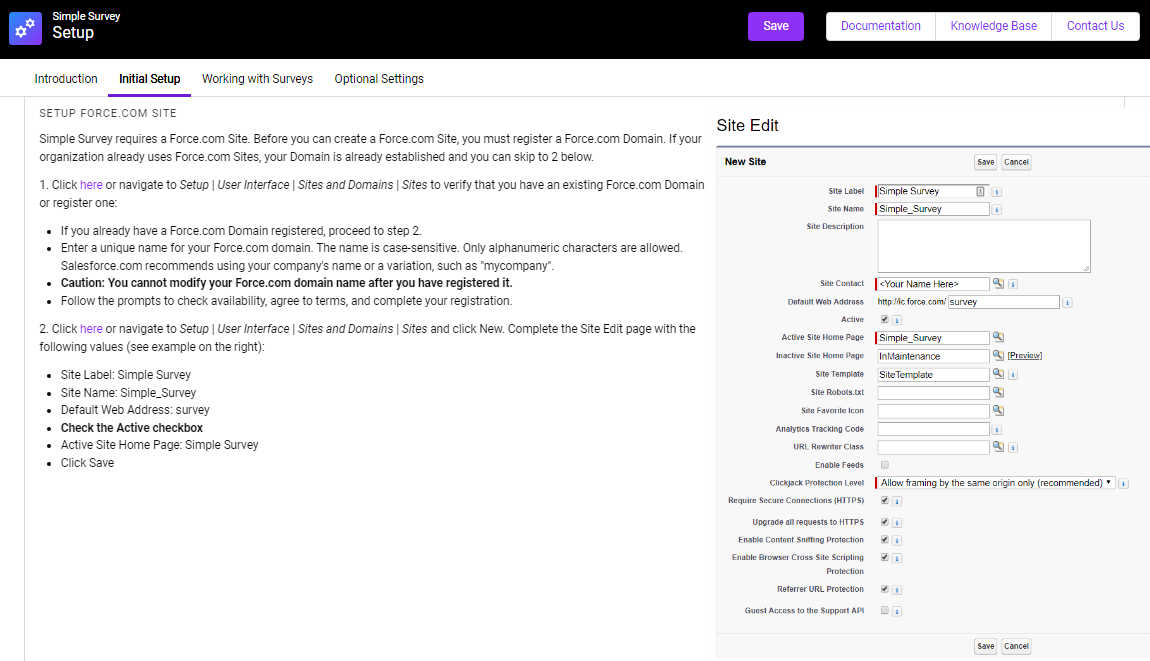The image size is (1150, 661).
Task: Click the Inactive Site Home Page field
Action: pos(933,356)
